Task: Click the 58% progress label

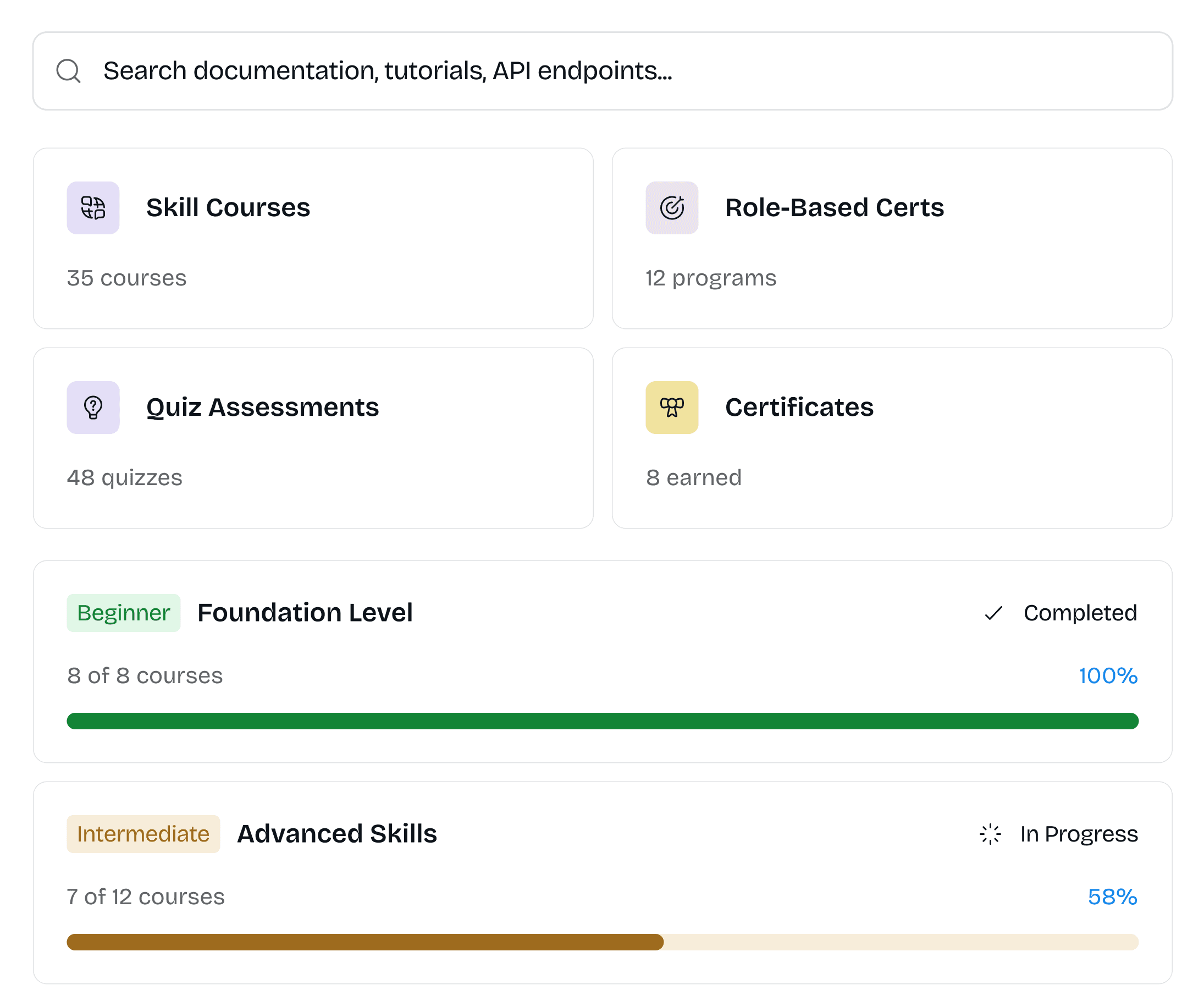Action: [1112, 897]
